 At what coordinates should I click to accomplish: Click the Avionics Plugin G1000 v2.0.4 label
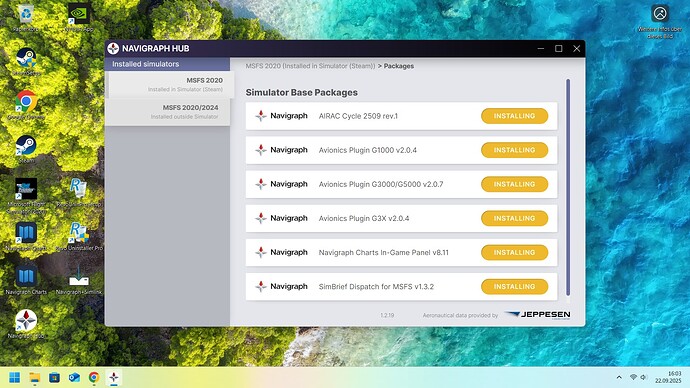[367, 150]
